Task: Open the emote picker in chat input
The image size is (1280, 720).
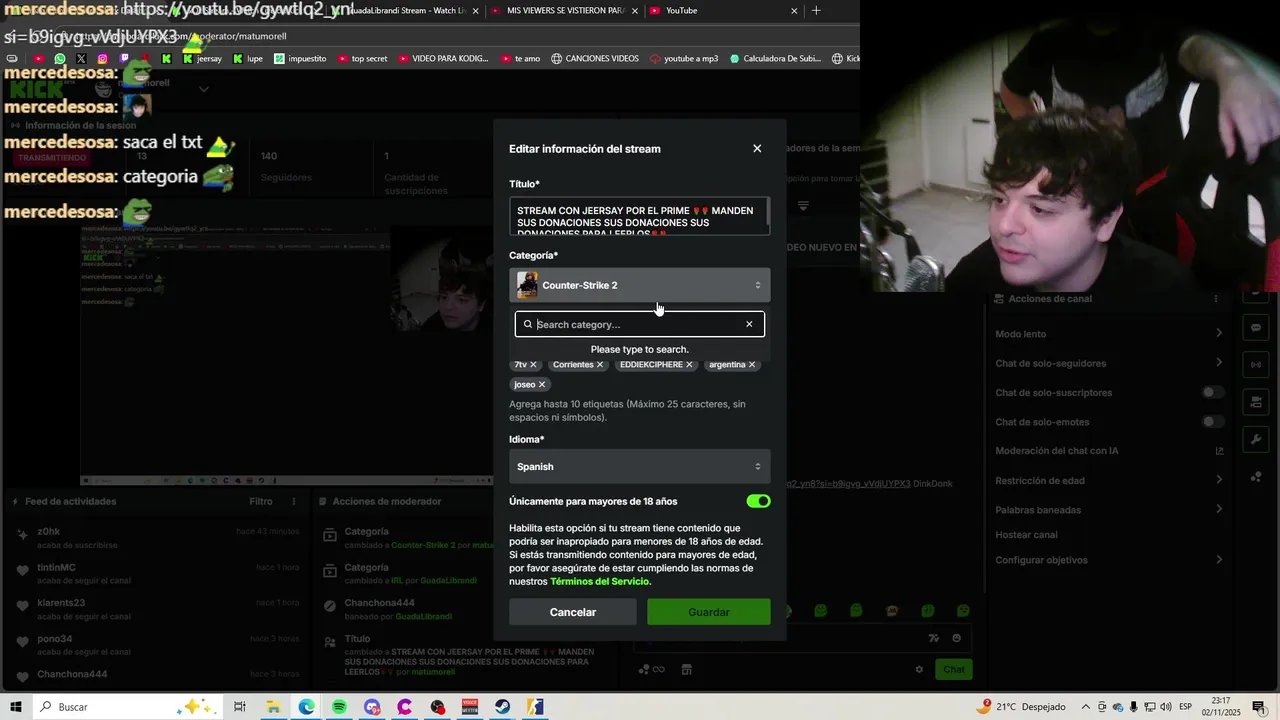Action: (956, 638)
